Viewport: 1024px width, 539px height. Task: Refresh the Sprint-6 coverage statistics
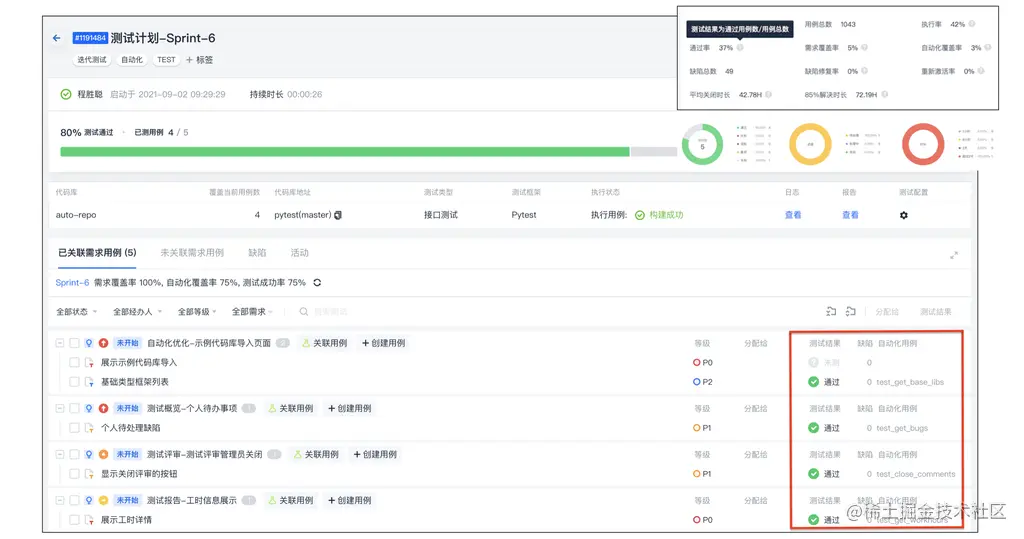coord(317,283)
